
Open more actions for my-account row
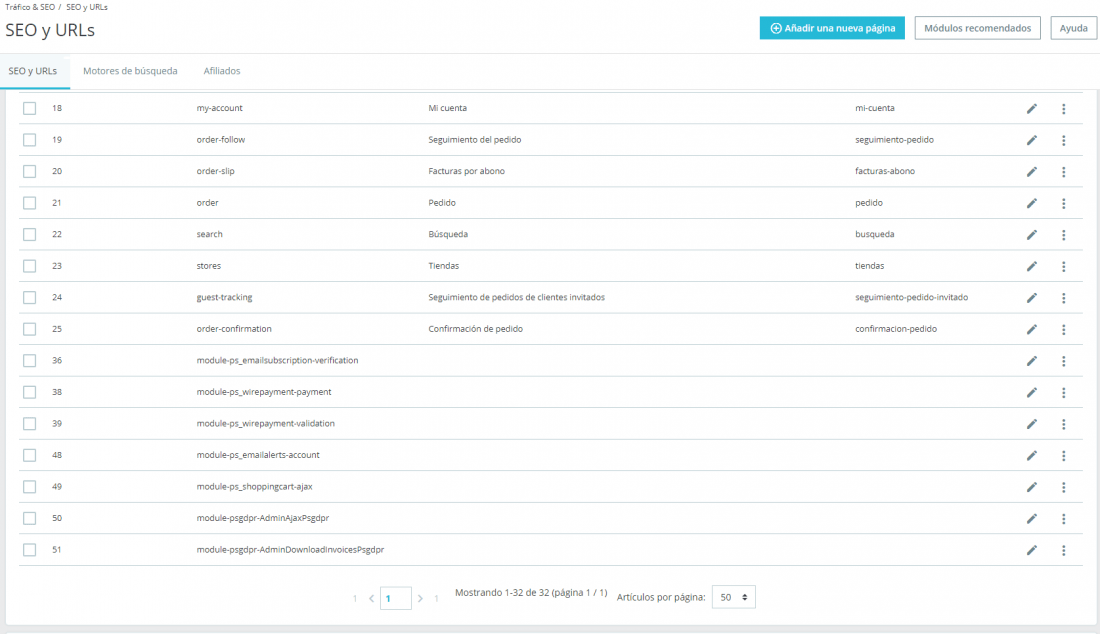click(x=1064, y=109)
